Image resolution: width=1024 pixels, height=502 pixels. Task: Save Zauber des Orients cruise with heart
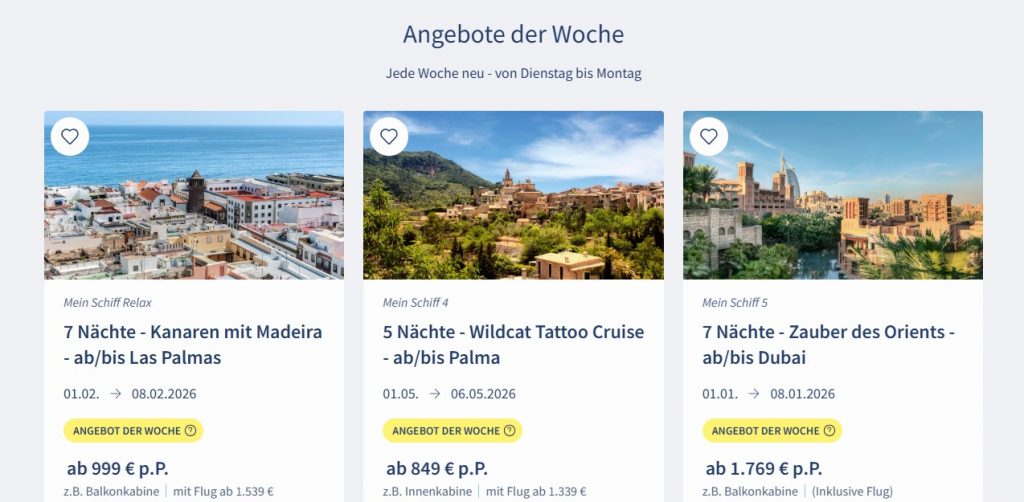[709, 137]
